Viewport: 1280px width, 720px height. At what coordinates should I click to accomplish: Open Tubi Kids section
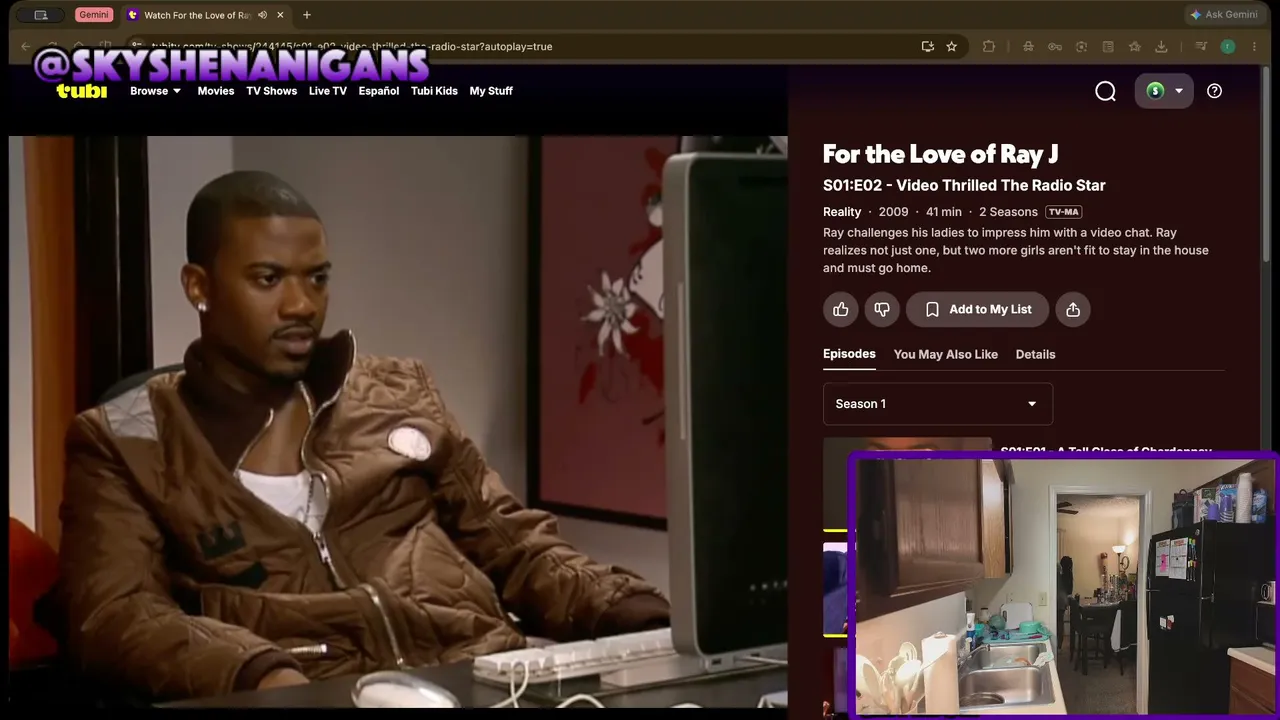(x=434, y=91)
